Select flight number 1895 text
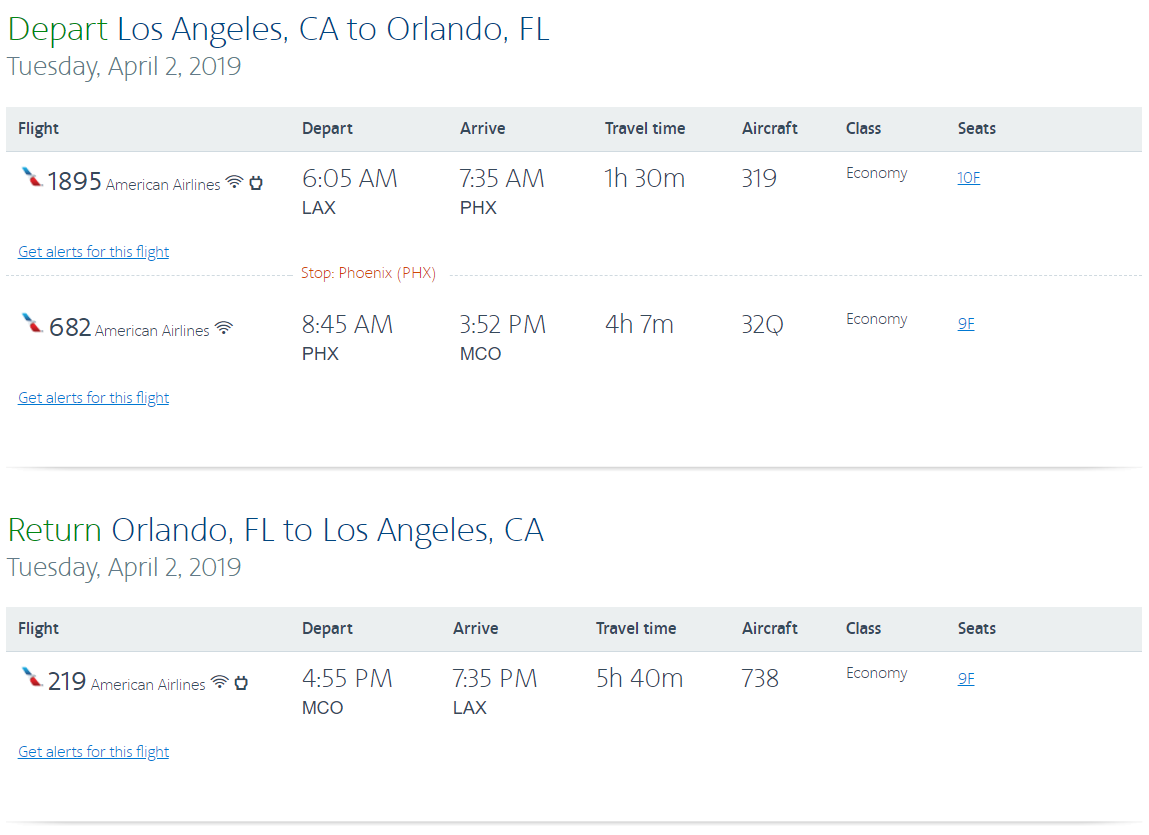1149x835 pixels. point(74,181)
